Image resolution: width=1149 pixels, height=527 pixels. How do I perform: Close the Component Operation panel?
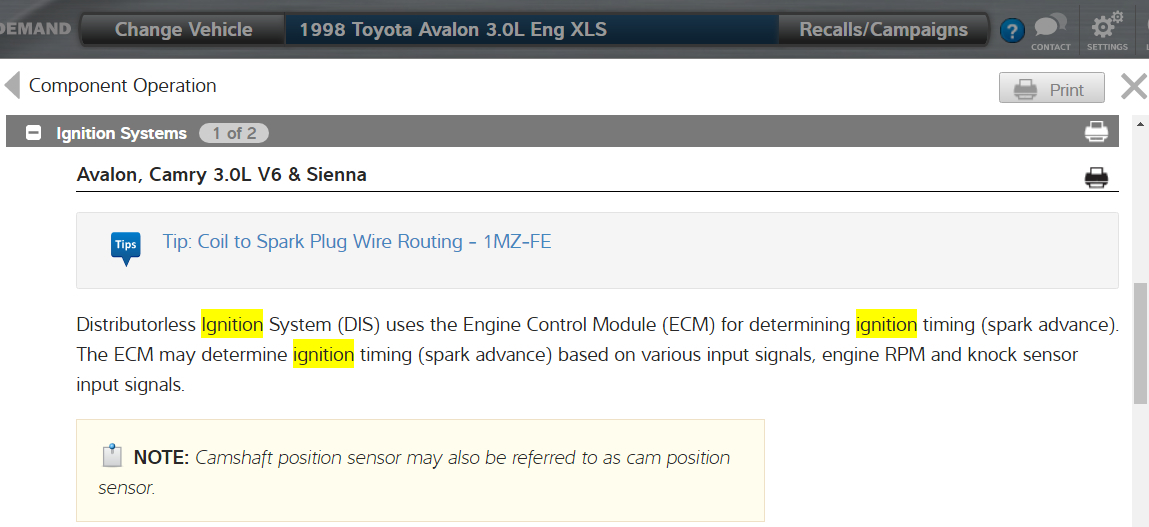(x=1133, y=87)
